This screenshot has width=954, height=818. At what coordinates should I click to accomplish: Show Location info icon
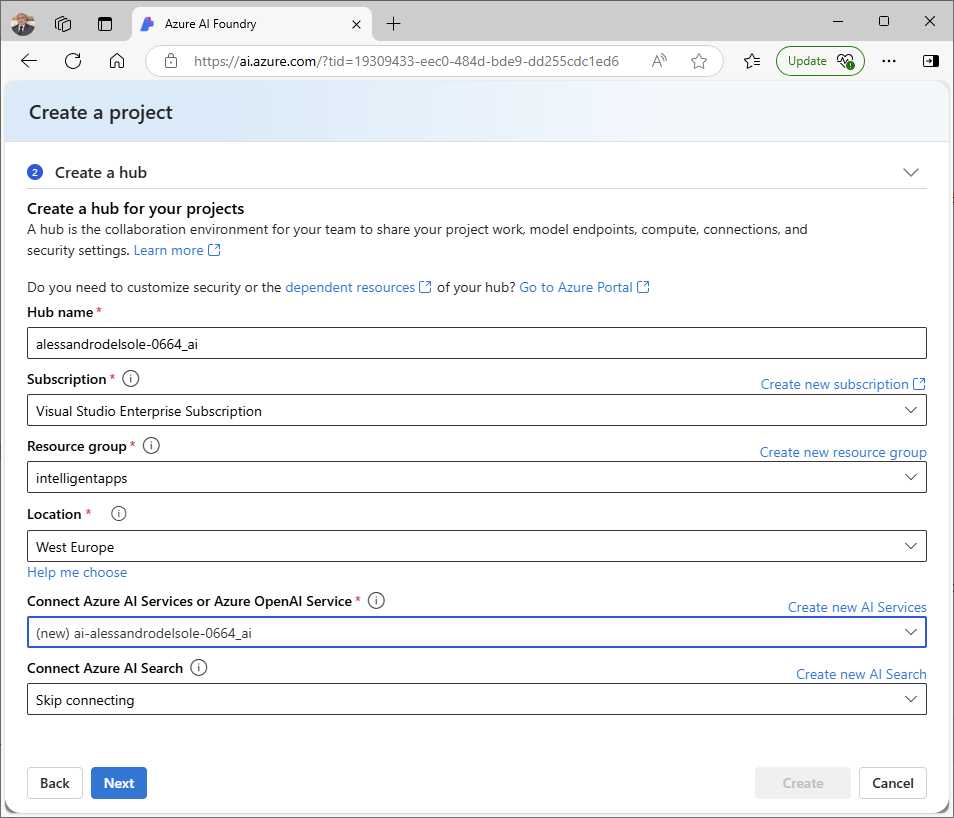point(119,514)
